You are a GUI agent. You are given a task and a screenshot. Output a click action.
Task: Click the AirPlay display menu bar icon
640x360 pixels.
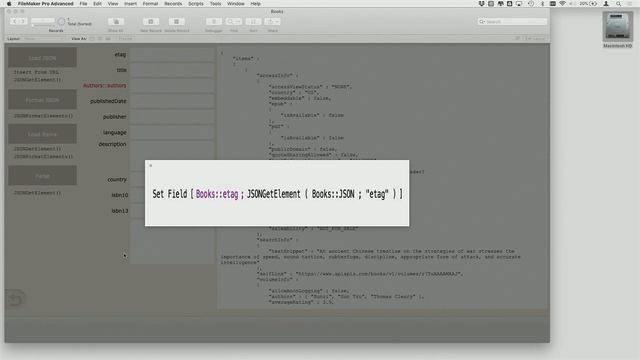coord(519,4)
